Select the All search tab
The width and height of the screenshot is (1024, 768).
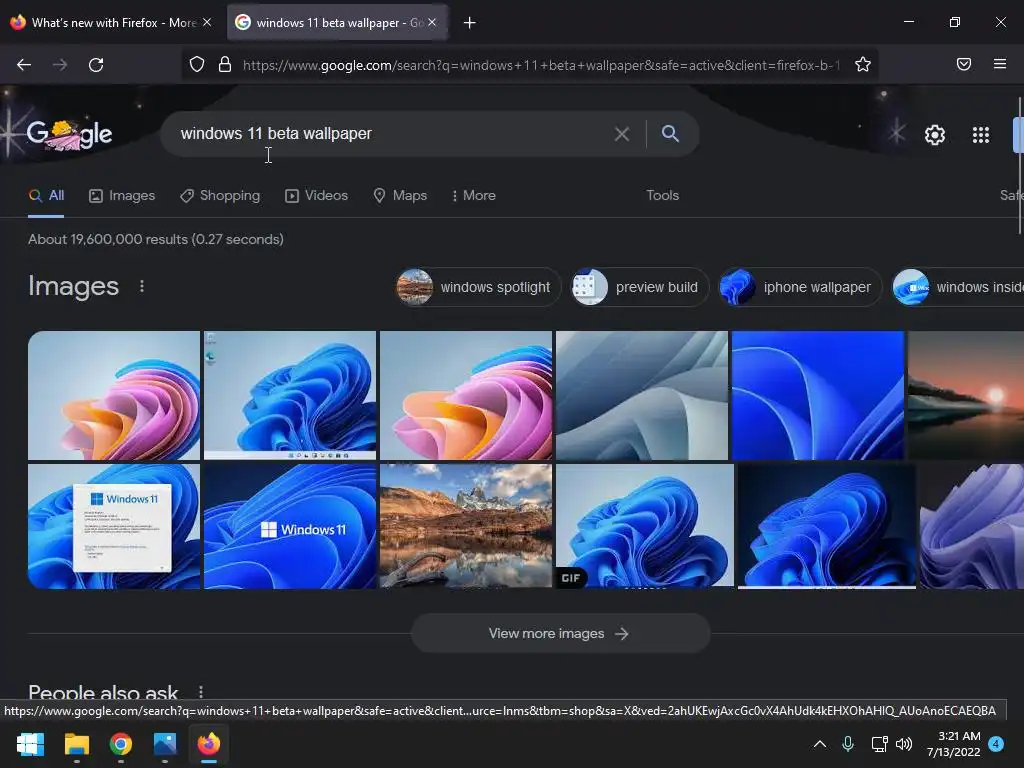point(46,195)
